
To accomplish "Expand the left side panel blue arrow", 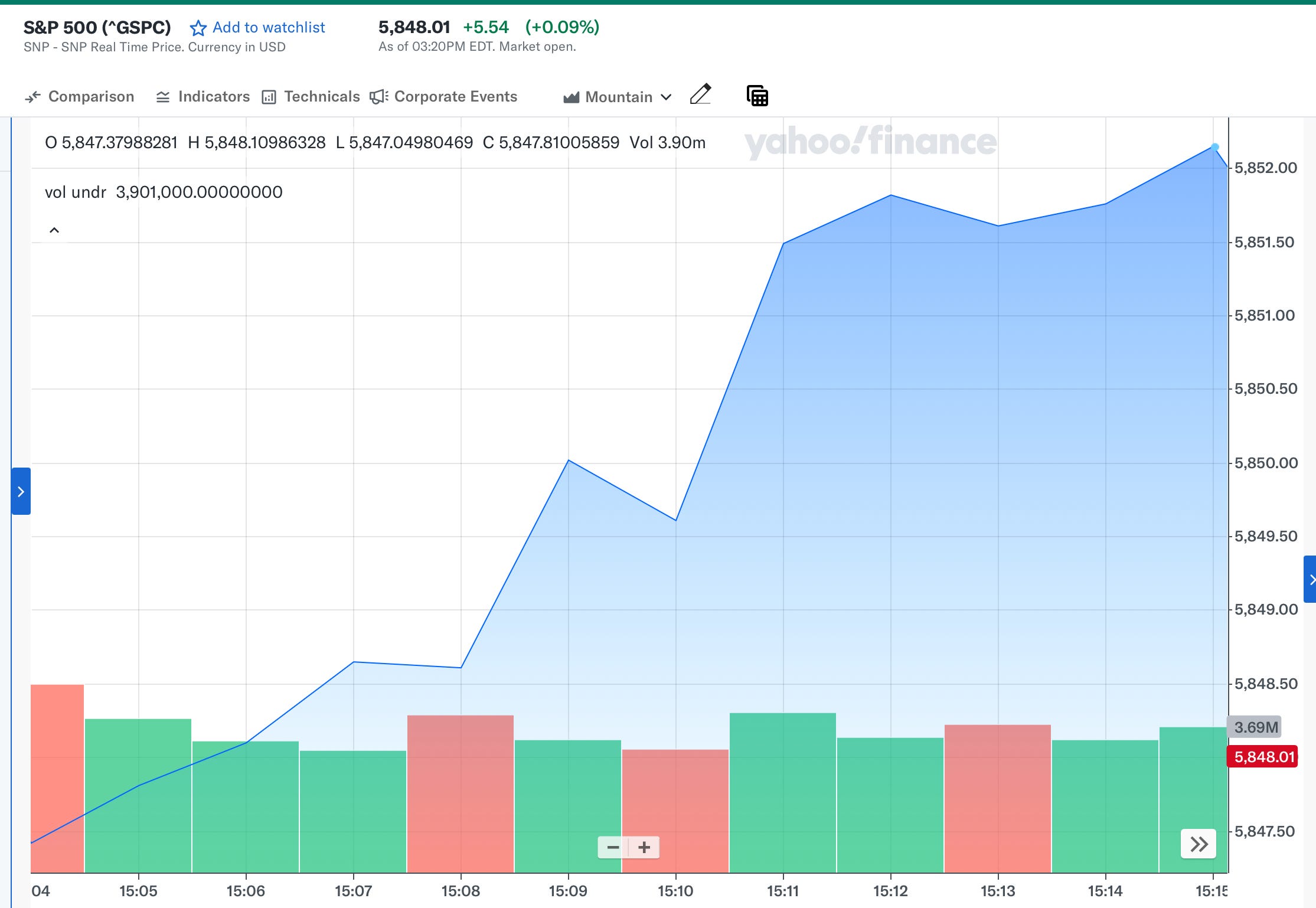I will coord(21,491).
